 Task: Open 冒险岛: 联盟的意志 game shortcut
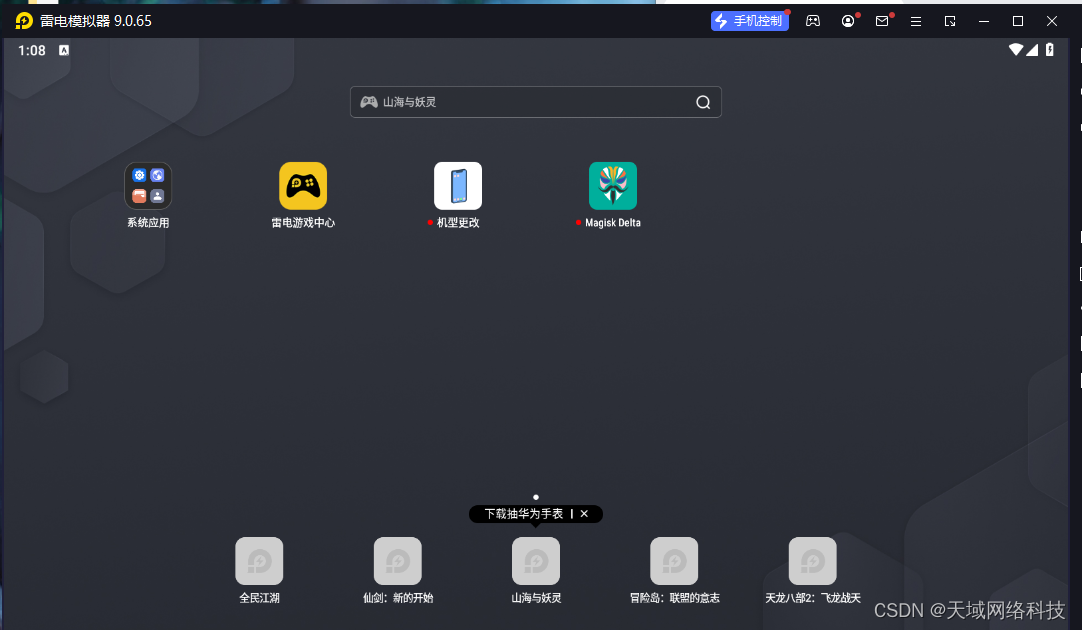pos(674,561)
